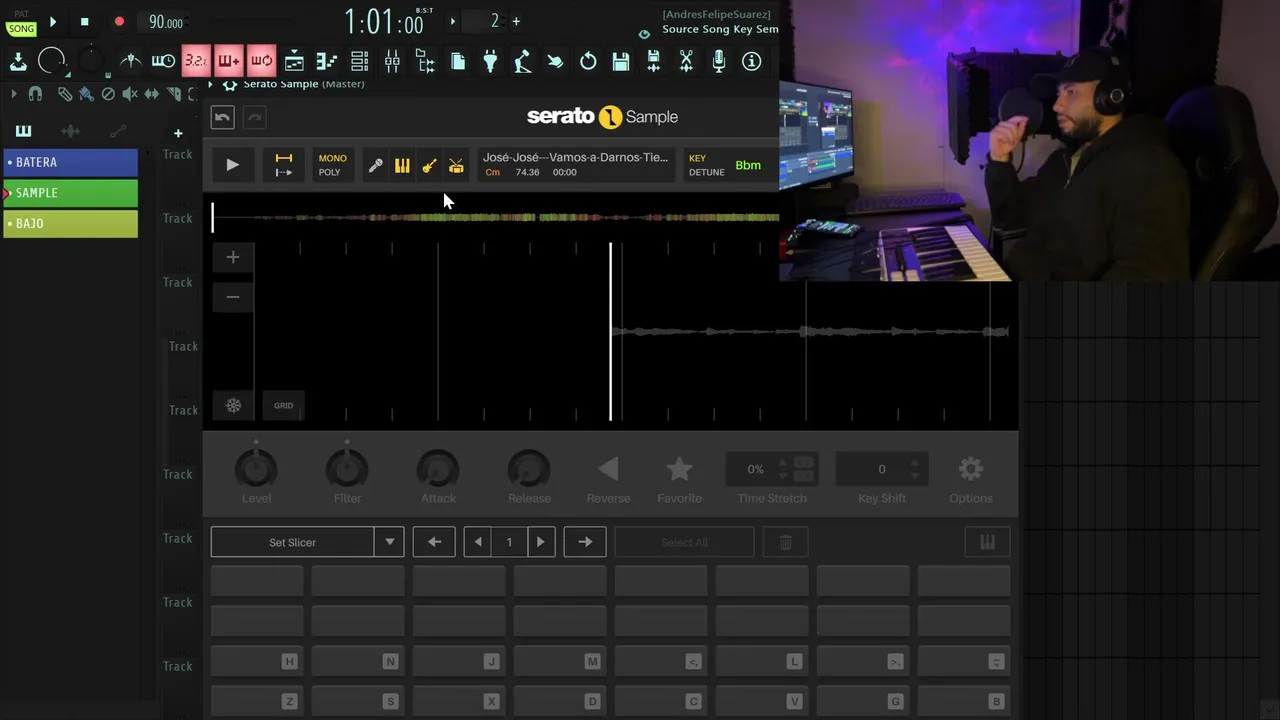Click the Bbm key value
The image size is (1280, 720).
[x=748, y=165]
